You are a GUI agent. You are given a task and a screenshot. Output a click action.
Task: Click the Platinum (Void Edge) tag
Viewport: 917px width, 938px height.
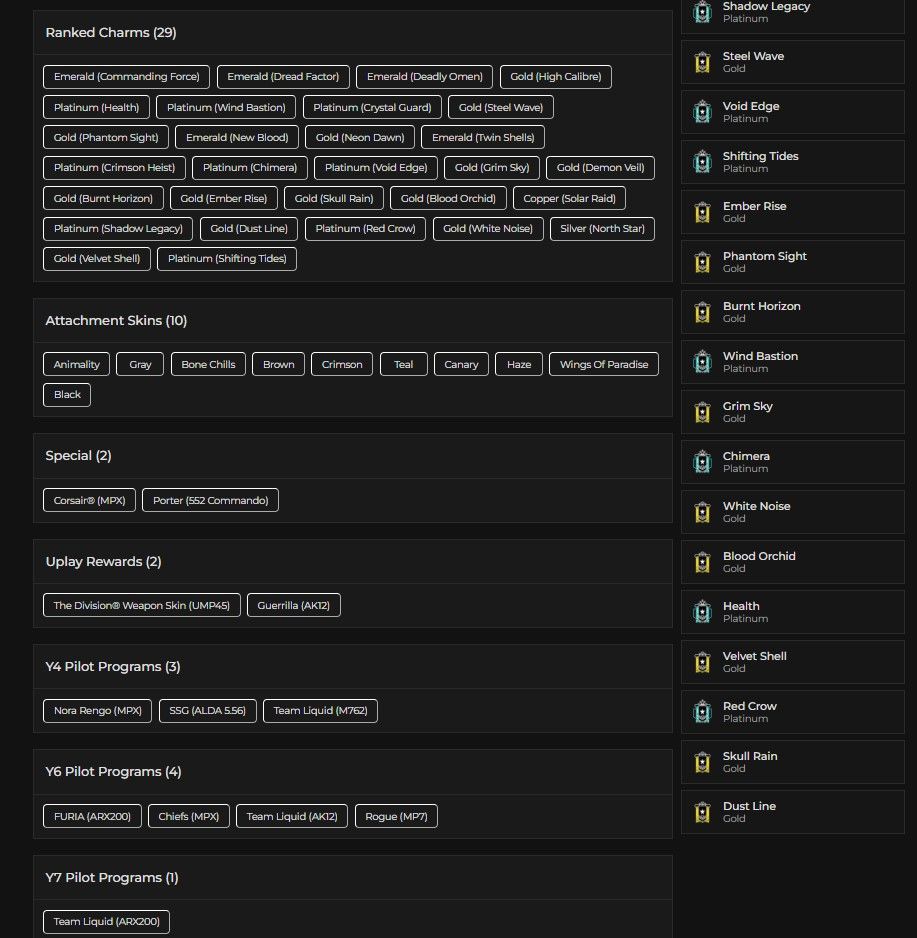coord(376,168)
